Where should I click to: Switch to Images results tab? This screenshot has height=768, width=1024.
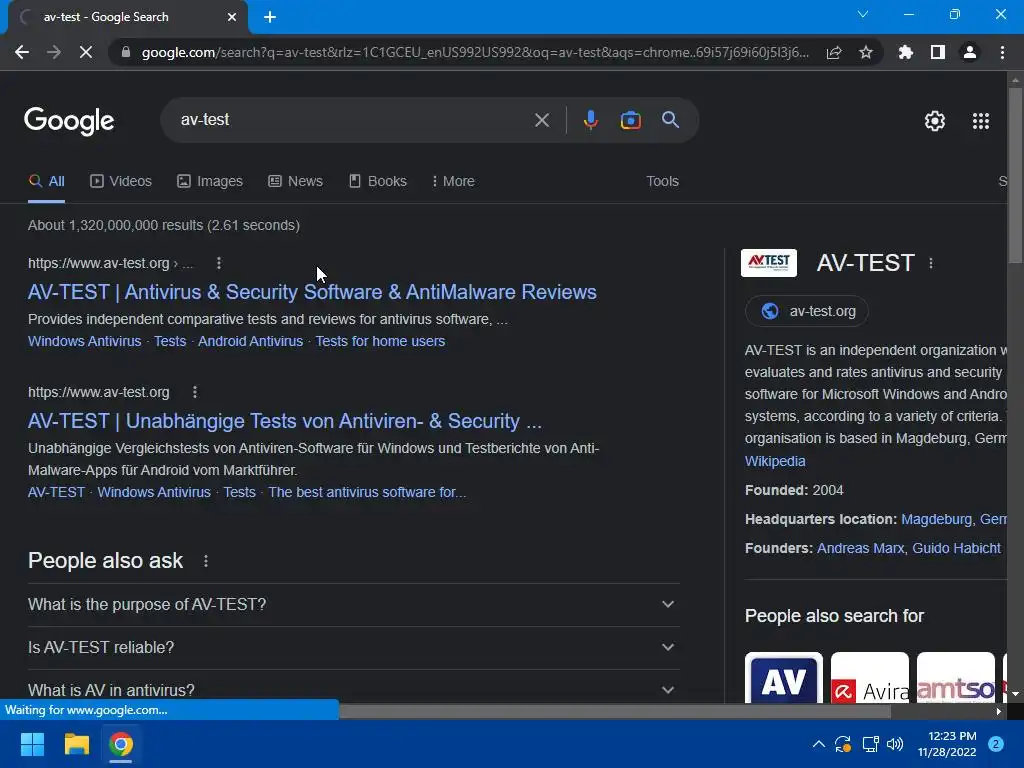(x=210, y=181)
